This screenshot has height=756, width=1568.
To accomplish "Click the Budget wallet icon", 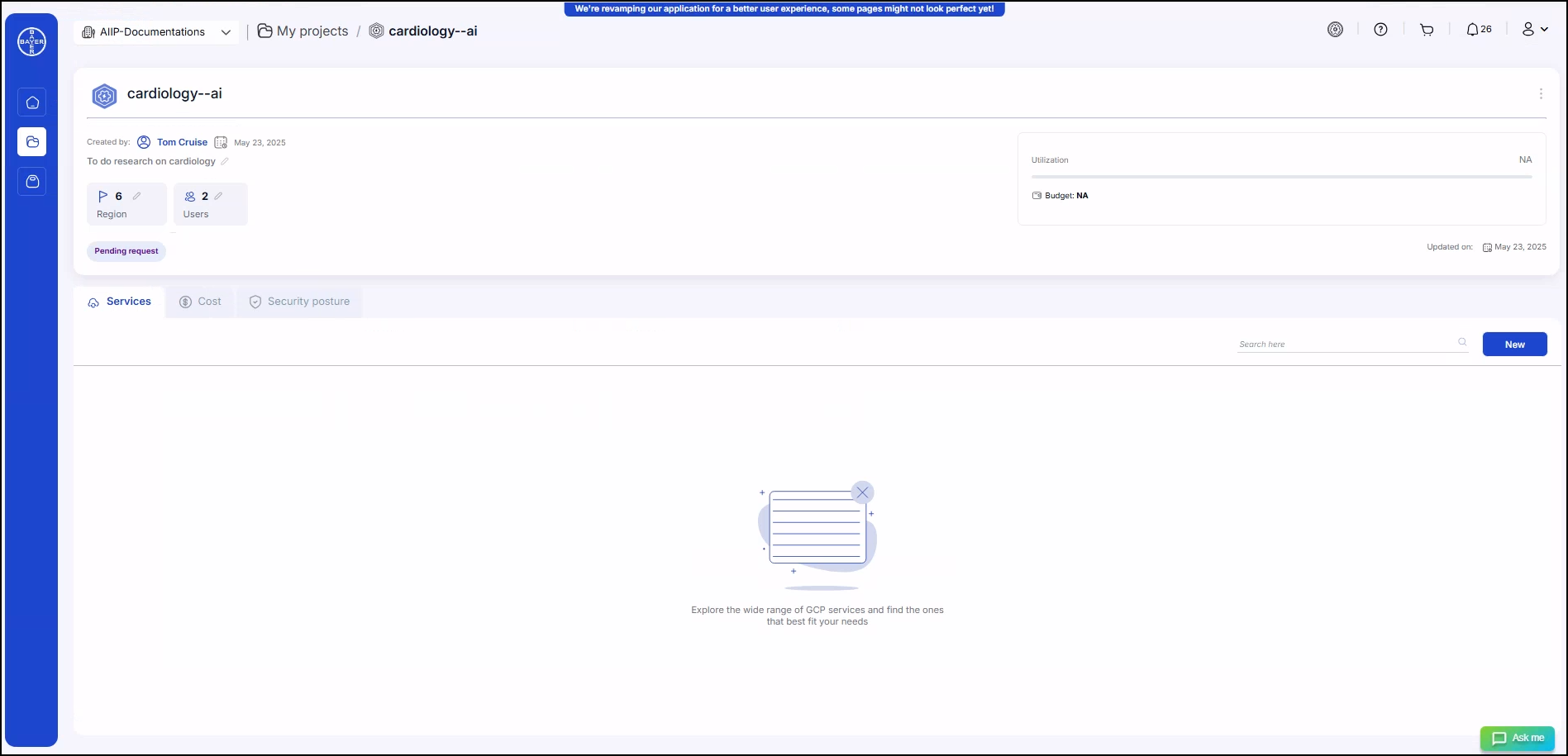I will [x=1037, y=196].
